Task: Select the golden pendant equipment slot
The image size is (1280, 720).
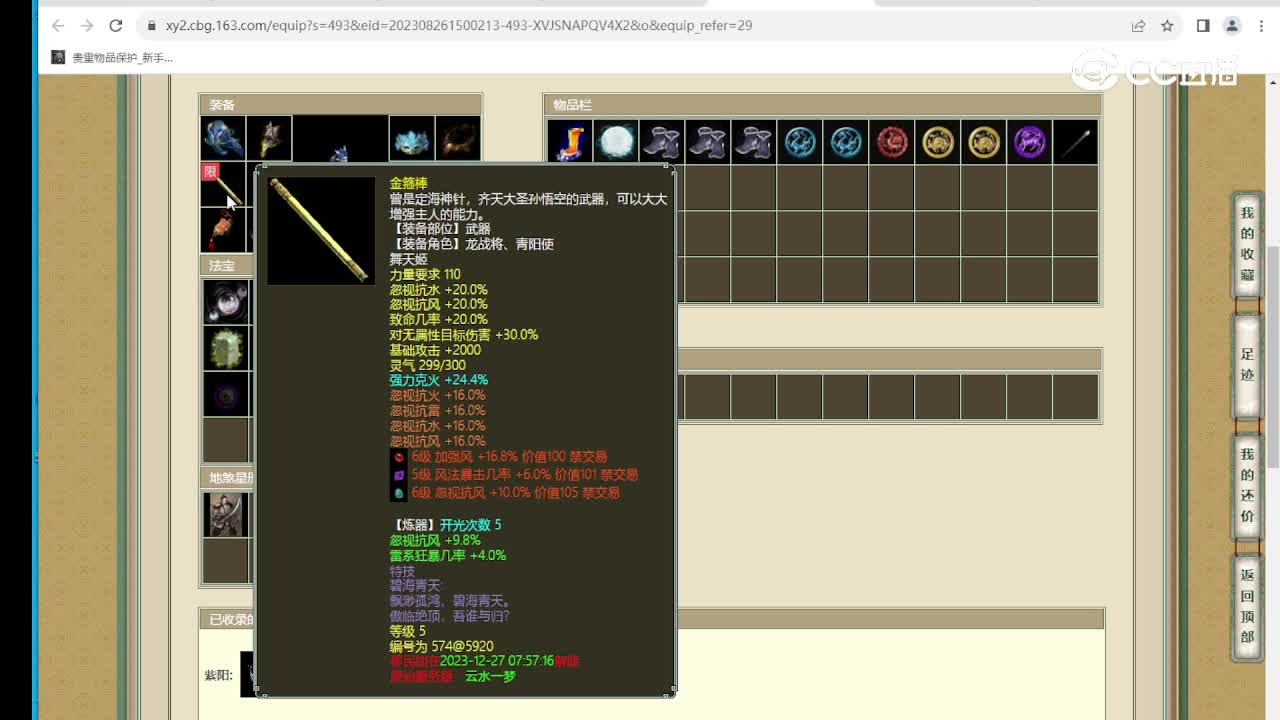Action: [x=269, y=138]
